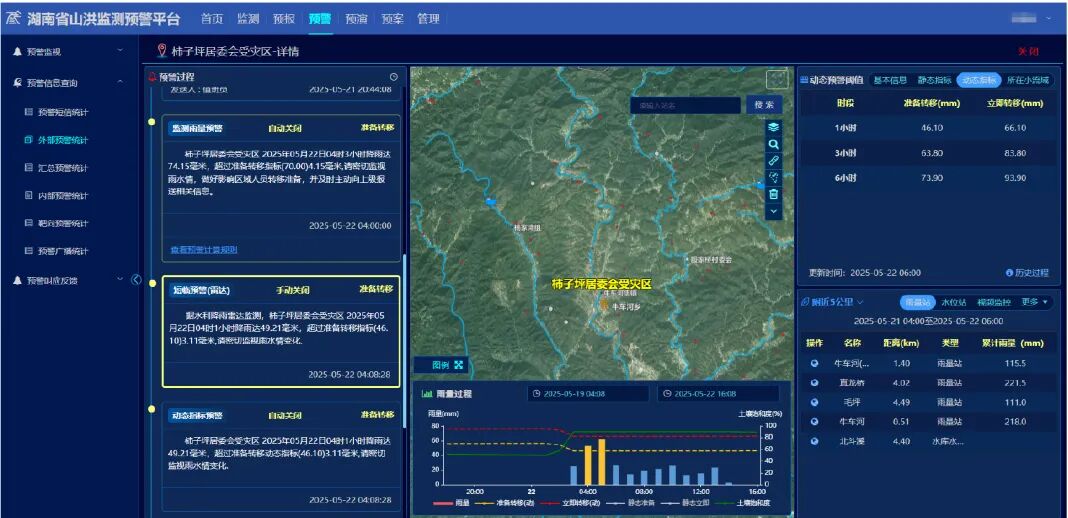This screenshot has width=1068, height=518.
Task: Locate 直龙桥 station via its operation icon
Action: coord(814,382)
